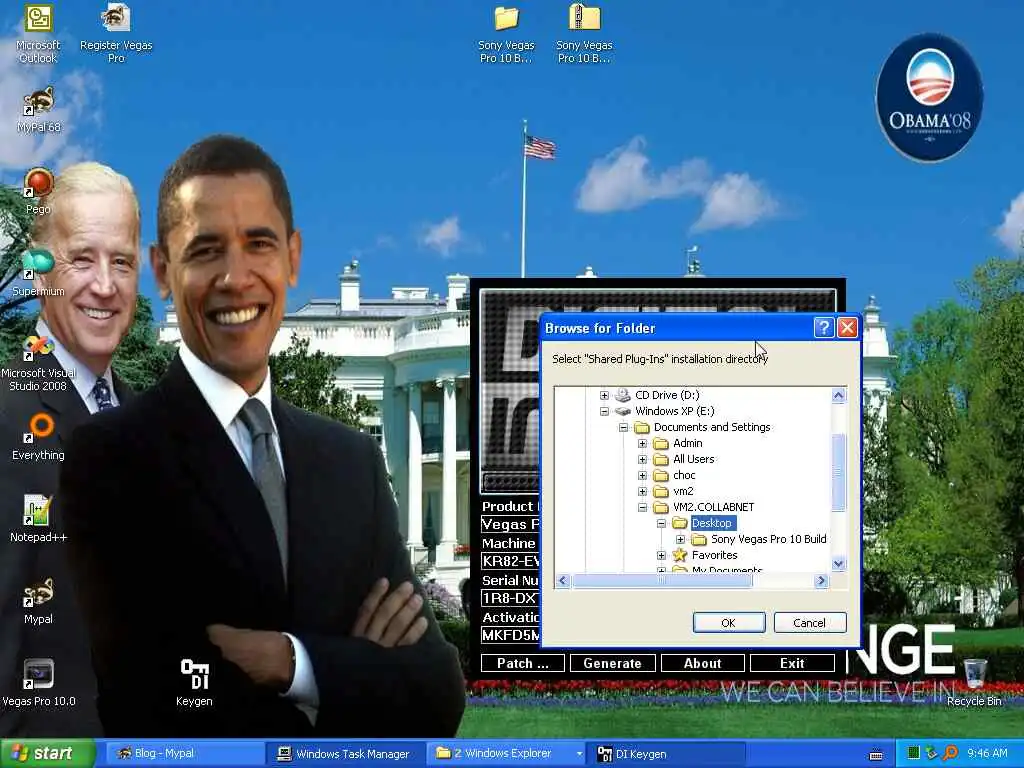Click the horizontal scrollbar thumb in folder tree
Viewport: 1024px width, 768px height.
coord(662,581)
